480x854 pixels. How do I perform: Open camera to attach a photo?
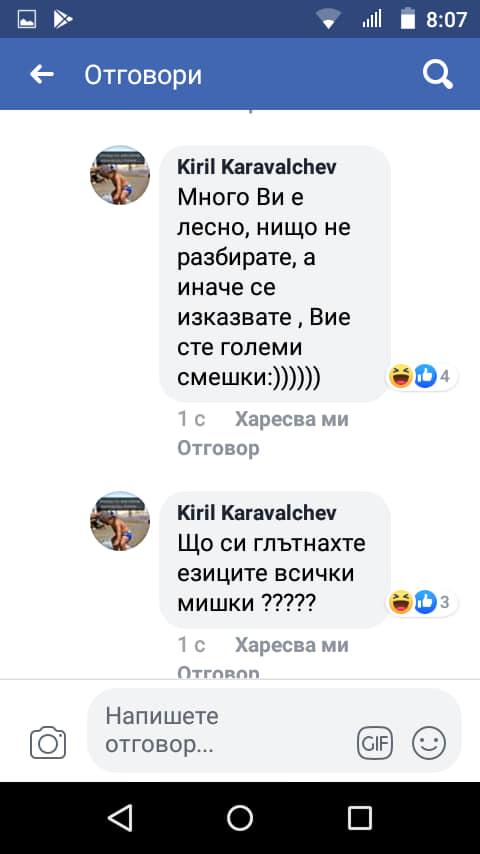(x=48, y=742)
